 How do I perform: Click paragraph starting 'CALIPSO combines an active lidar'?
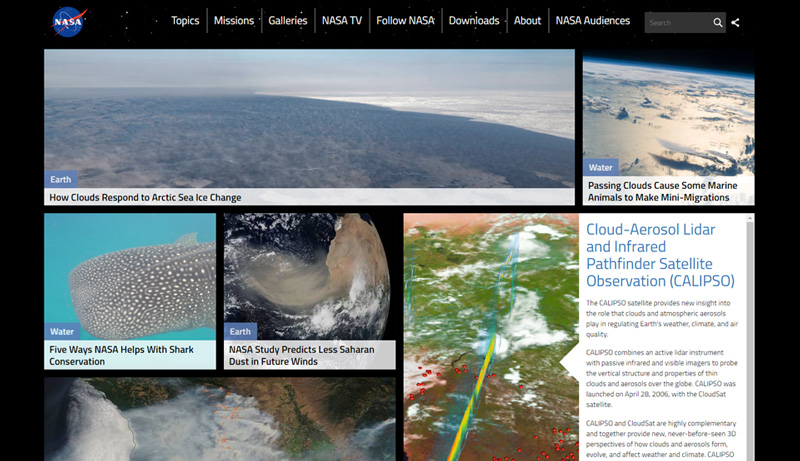click(x=662, y=378)
